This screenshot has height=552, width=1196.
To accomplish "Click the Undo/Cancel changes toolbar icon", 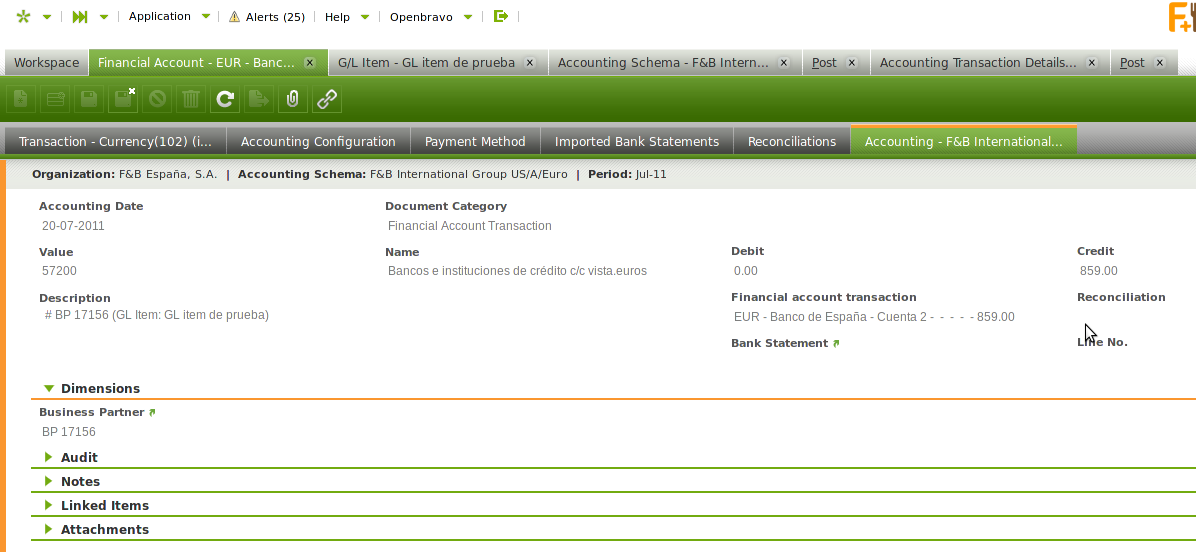I will click(157, 98).
